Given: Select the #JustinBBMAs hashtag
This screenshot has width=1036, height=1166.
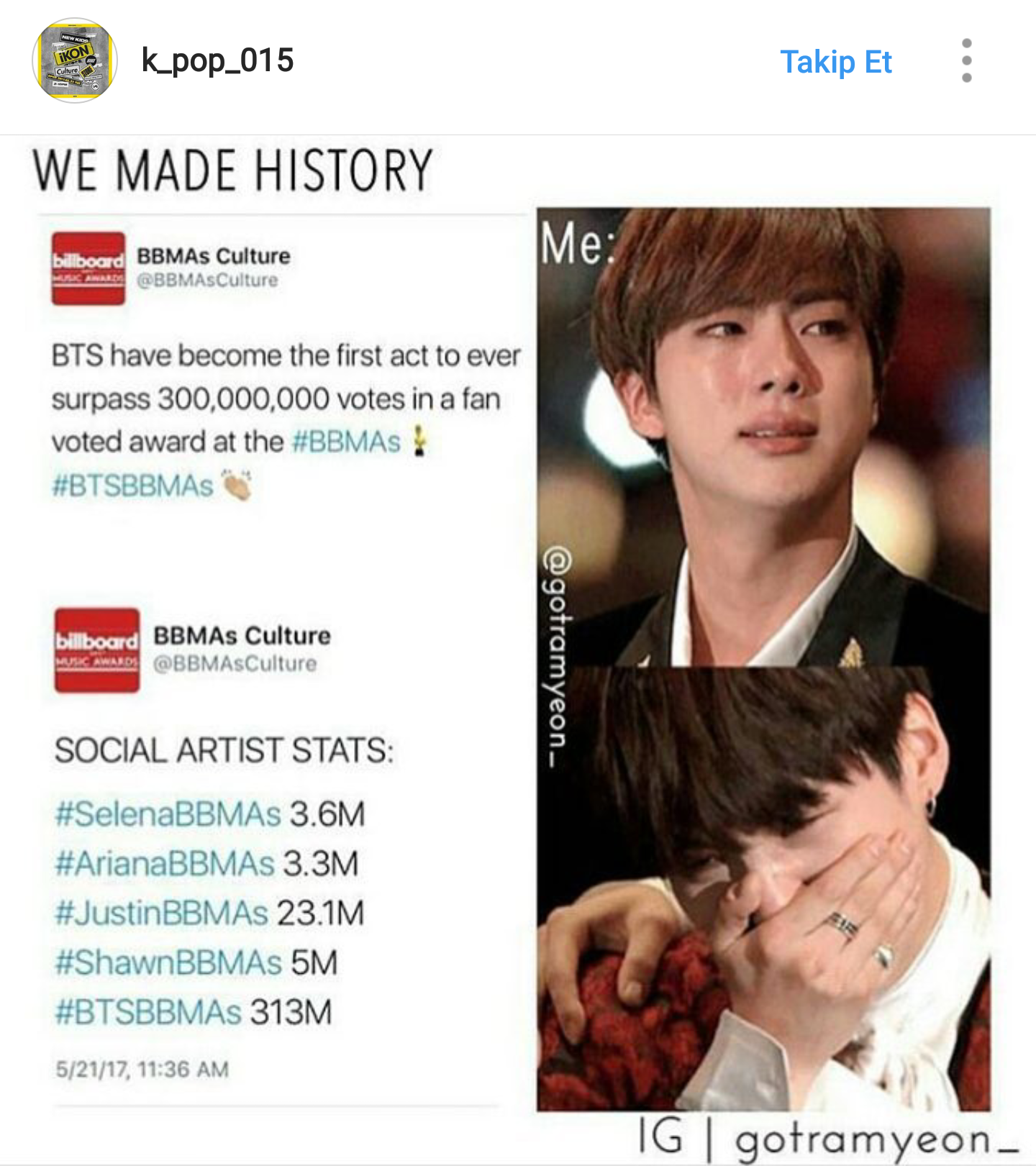Looking at the screenshot, I should click(162, 913).
